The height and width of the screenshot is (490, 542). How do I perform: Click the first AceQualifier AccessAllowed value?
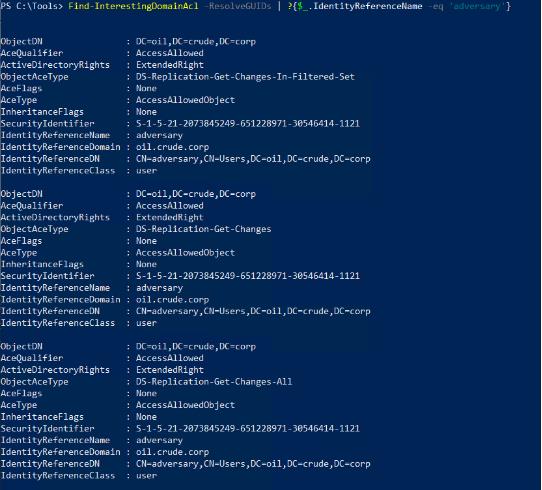click(x=170, y=53)
